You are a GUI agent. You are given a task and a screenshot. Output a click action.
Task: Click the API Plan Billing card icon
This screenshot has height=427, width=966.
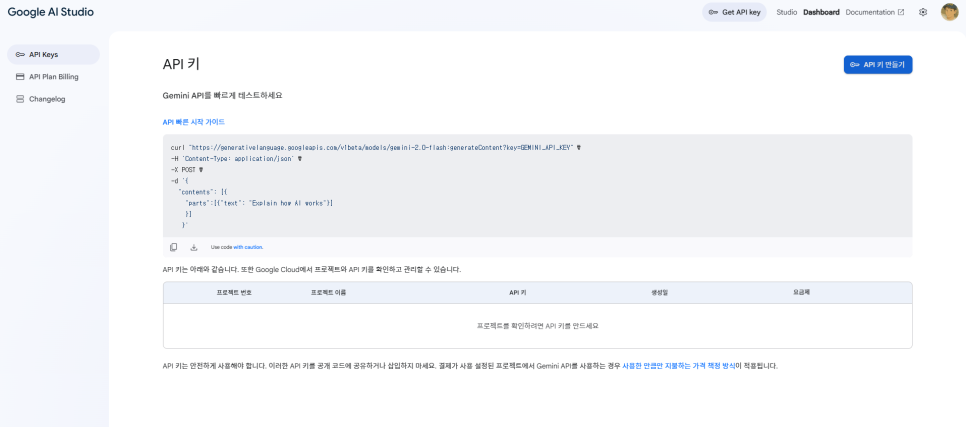(x=20, y=76)
